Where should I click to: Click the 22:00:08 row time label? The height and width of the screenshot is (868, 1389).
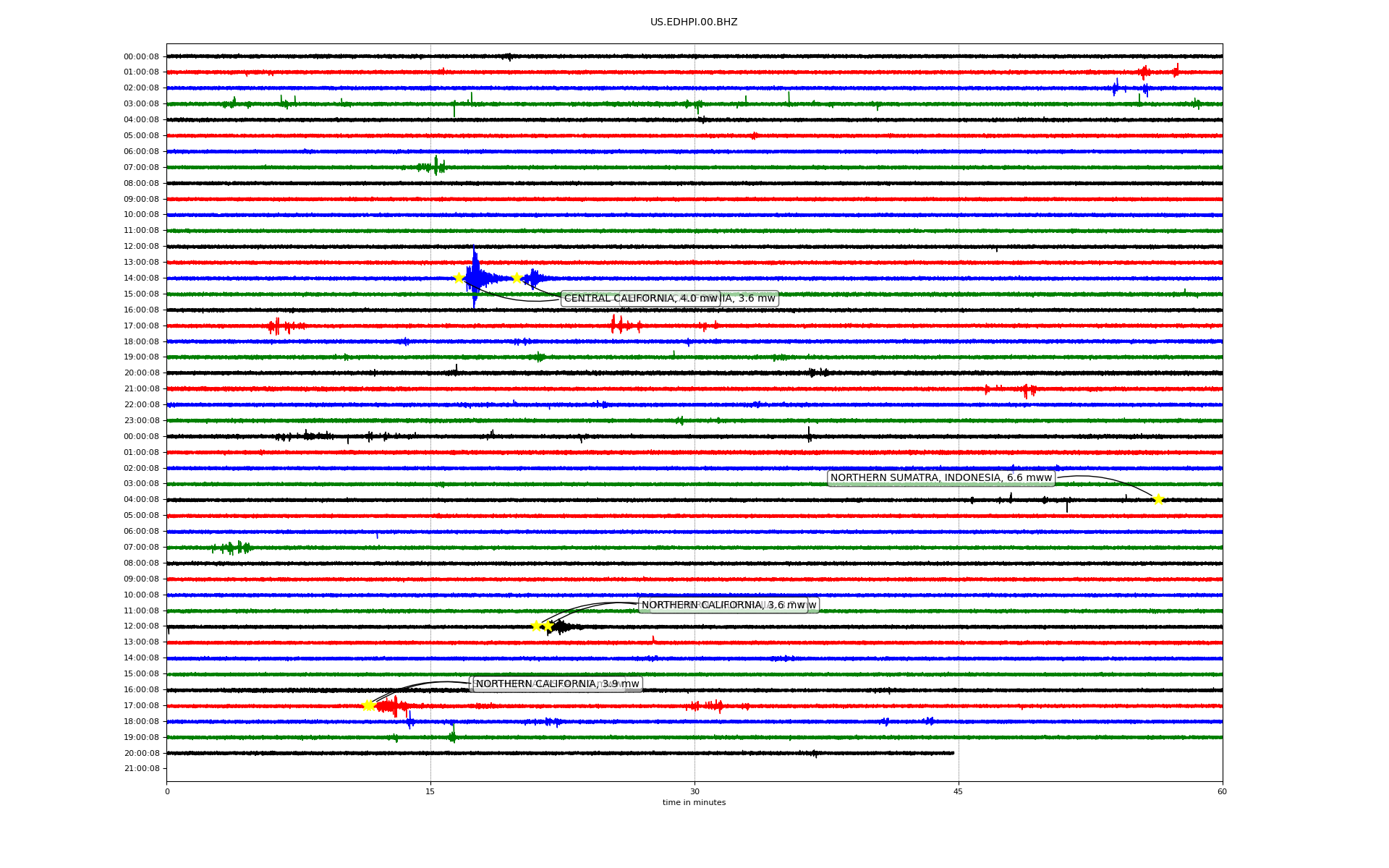pyautogui.click(x=141, y=404)
